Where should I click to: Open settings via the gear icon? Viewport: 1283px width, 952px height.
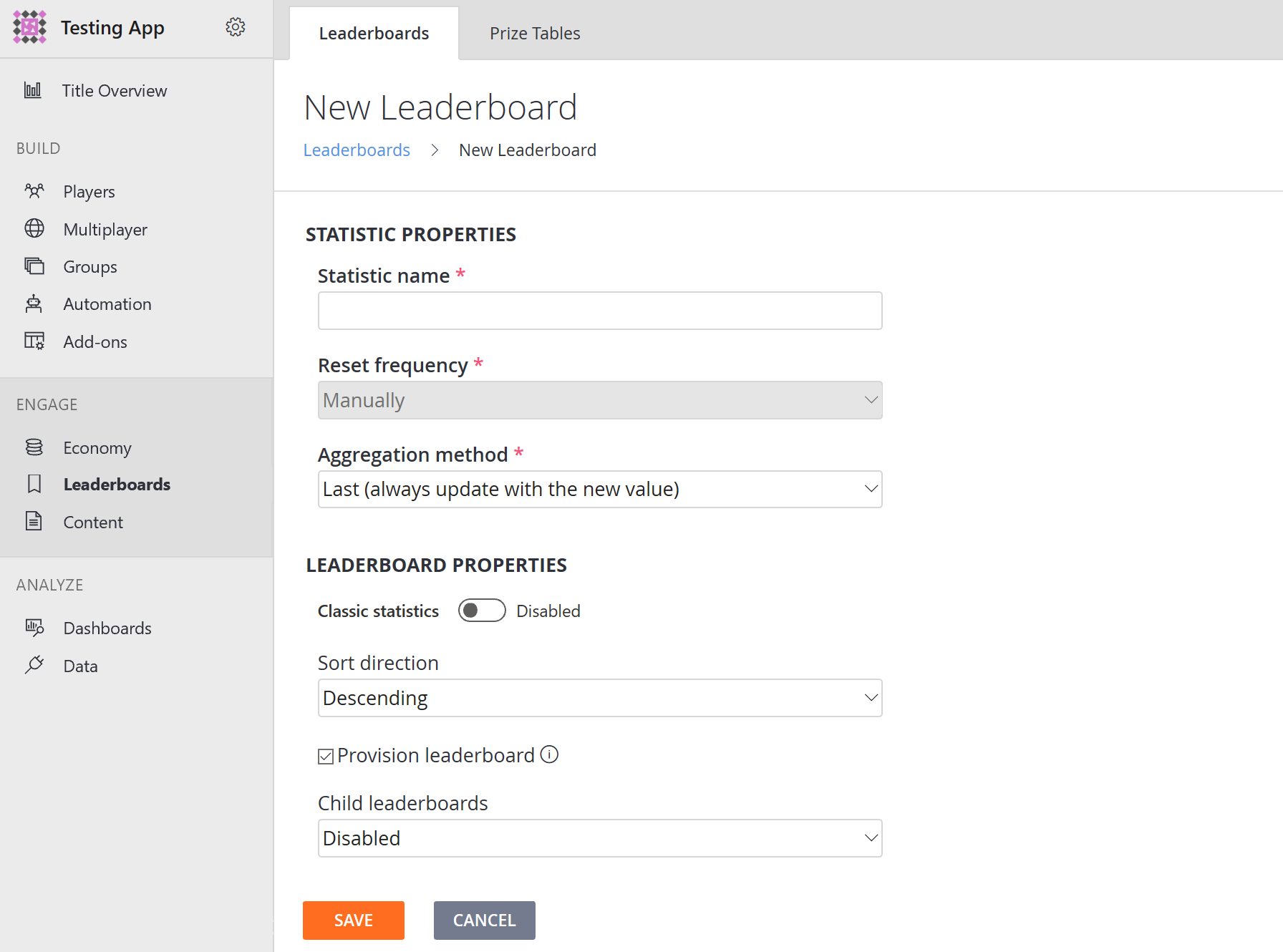click(x=236, y=27)
